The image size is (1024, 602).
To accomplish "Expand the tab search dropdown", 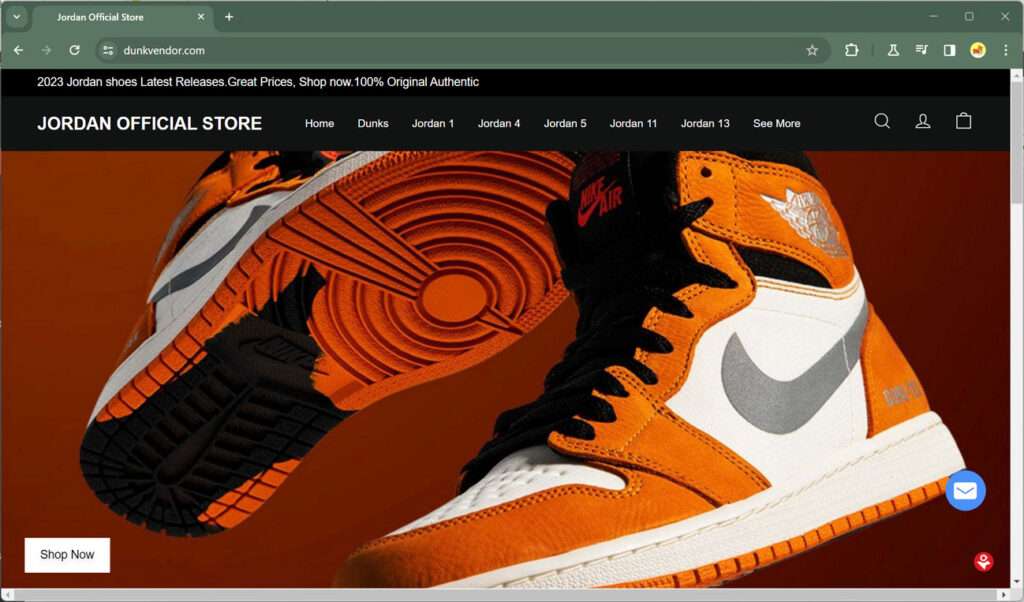I will (x=16, y=17).
